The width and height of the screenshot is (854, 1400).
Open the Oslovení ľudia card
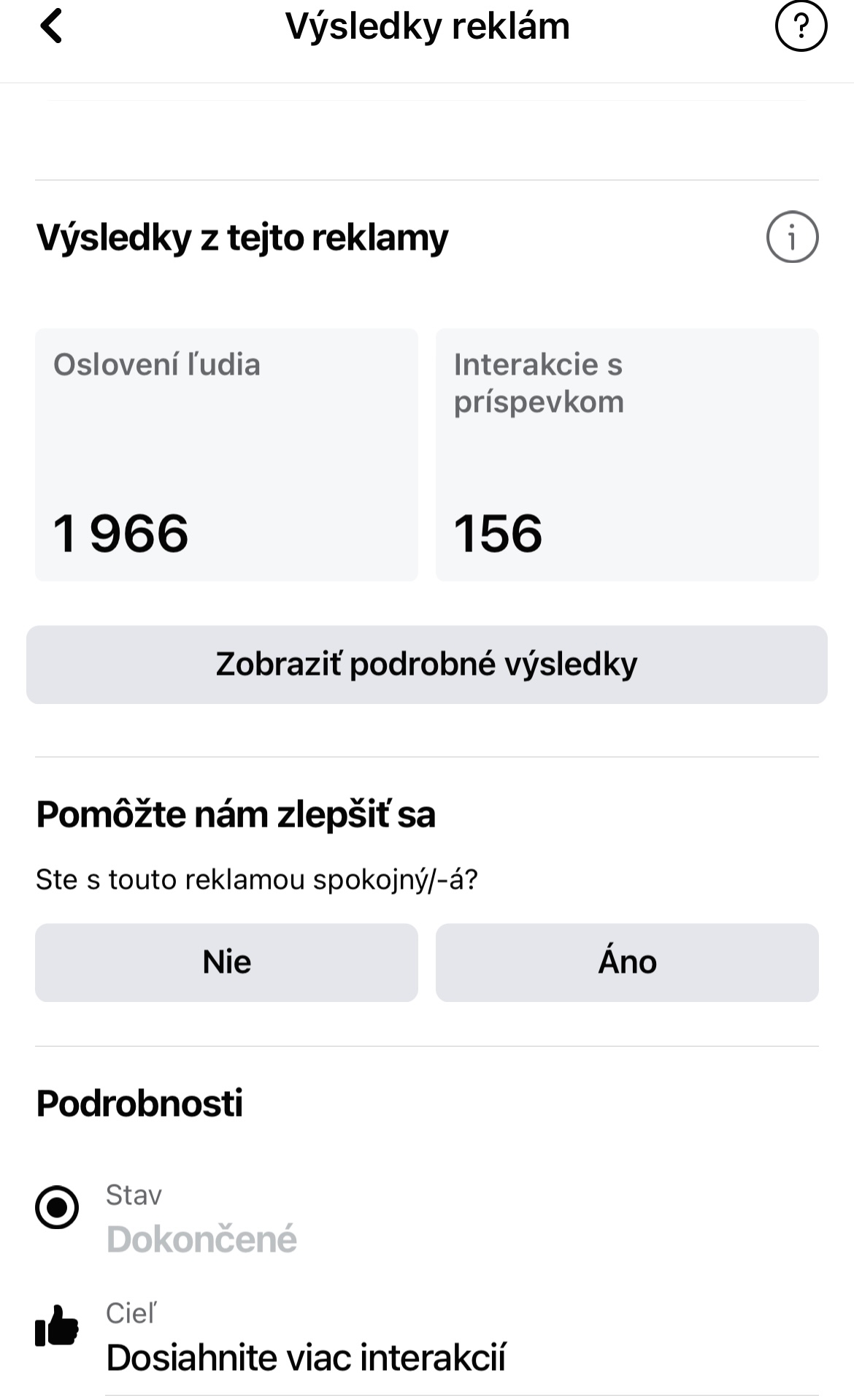[x=226, y=455]
